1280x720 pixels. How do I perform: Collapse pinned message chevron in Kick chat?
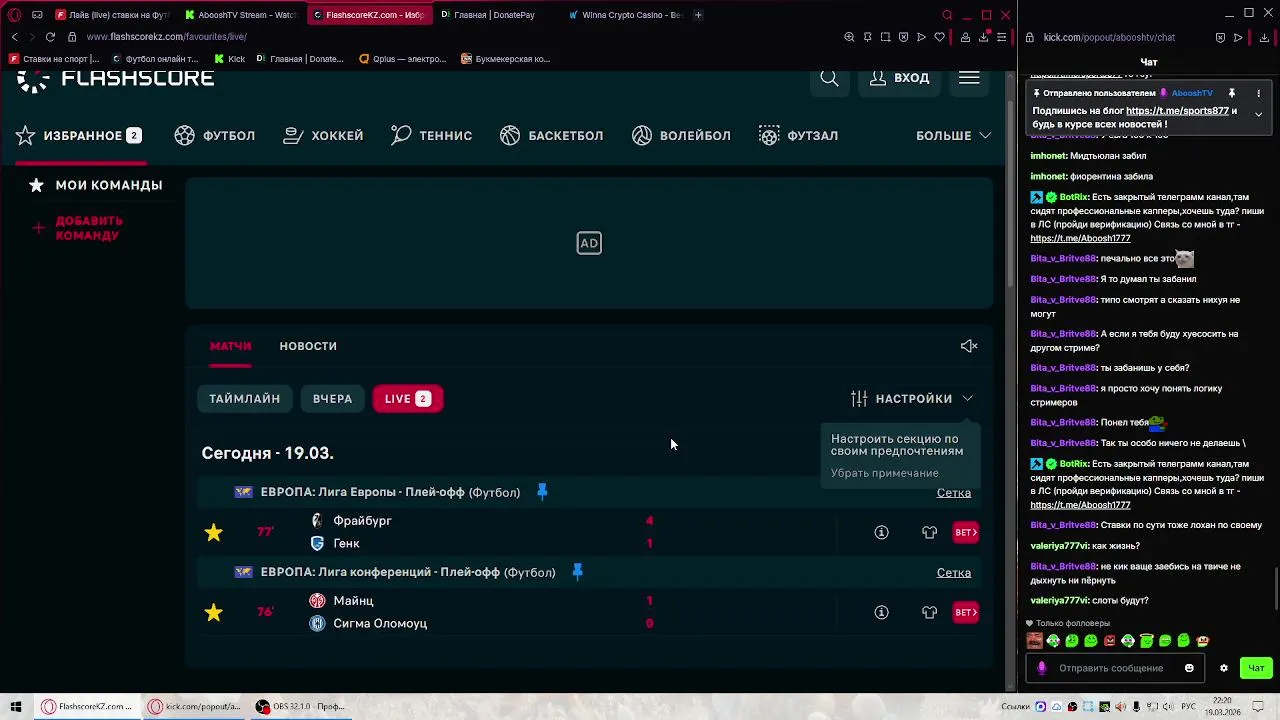pos(1259,114)
